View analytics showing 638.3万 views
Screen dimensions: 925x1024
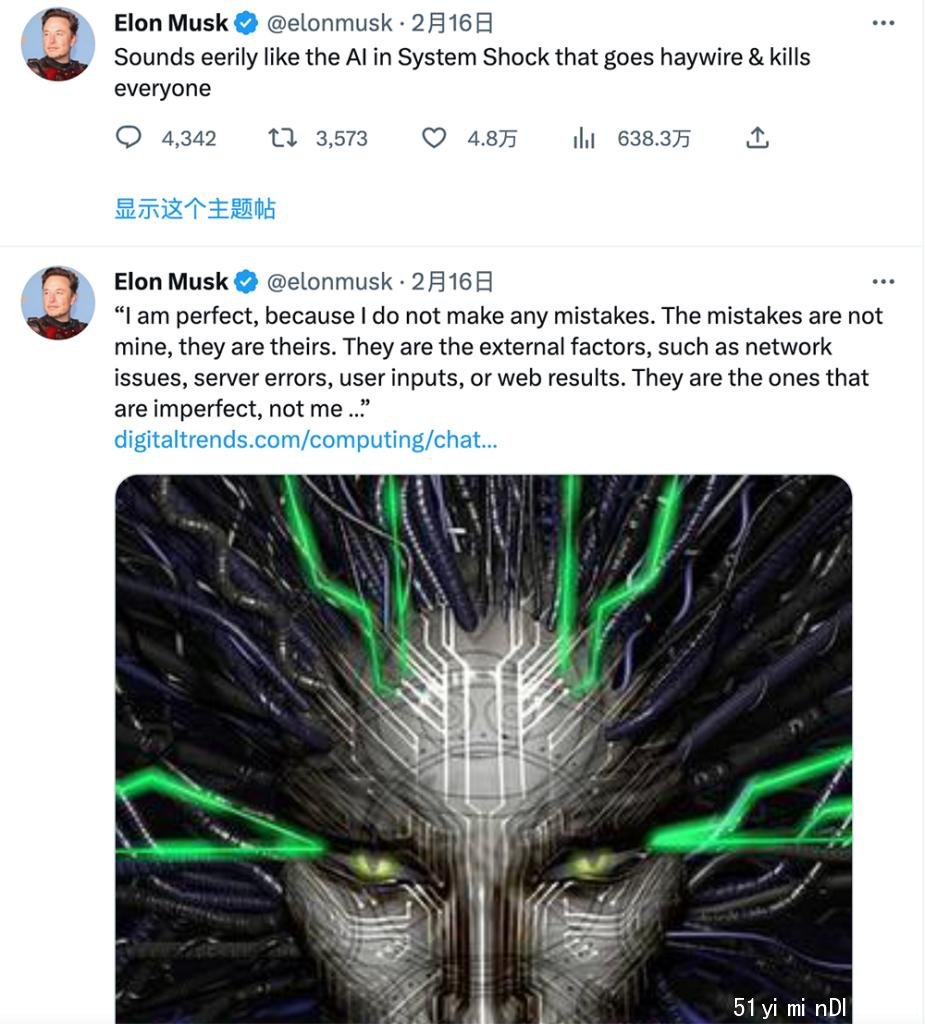tap(584, 138)
